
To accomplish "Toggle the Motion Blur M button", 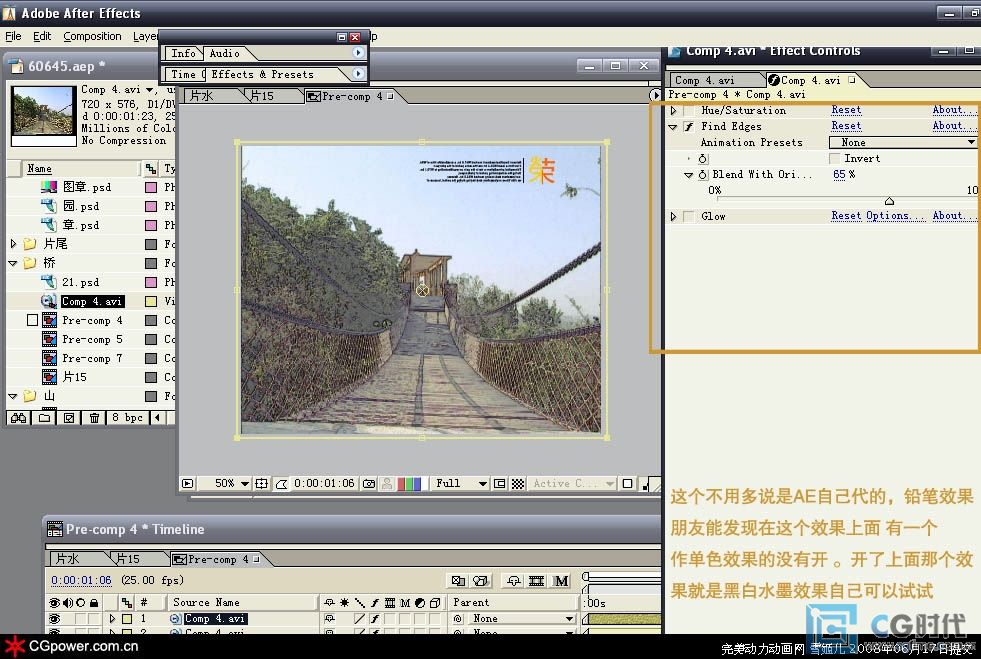I will [561, 581].
